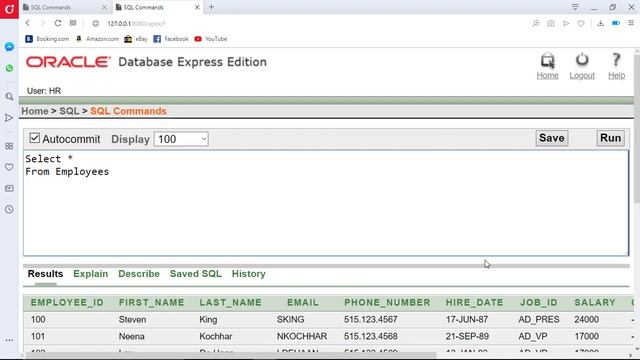The width and height of the screenshot is (640, 360).
Task: Toggle the battery saver icon
Action: (616, 23)
